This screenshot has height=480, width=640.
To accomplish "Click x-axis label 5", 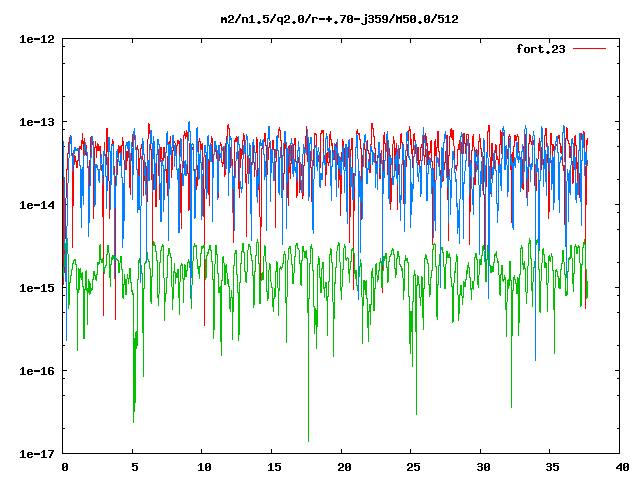I will [x=134, y=467].
